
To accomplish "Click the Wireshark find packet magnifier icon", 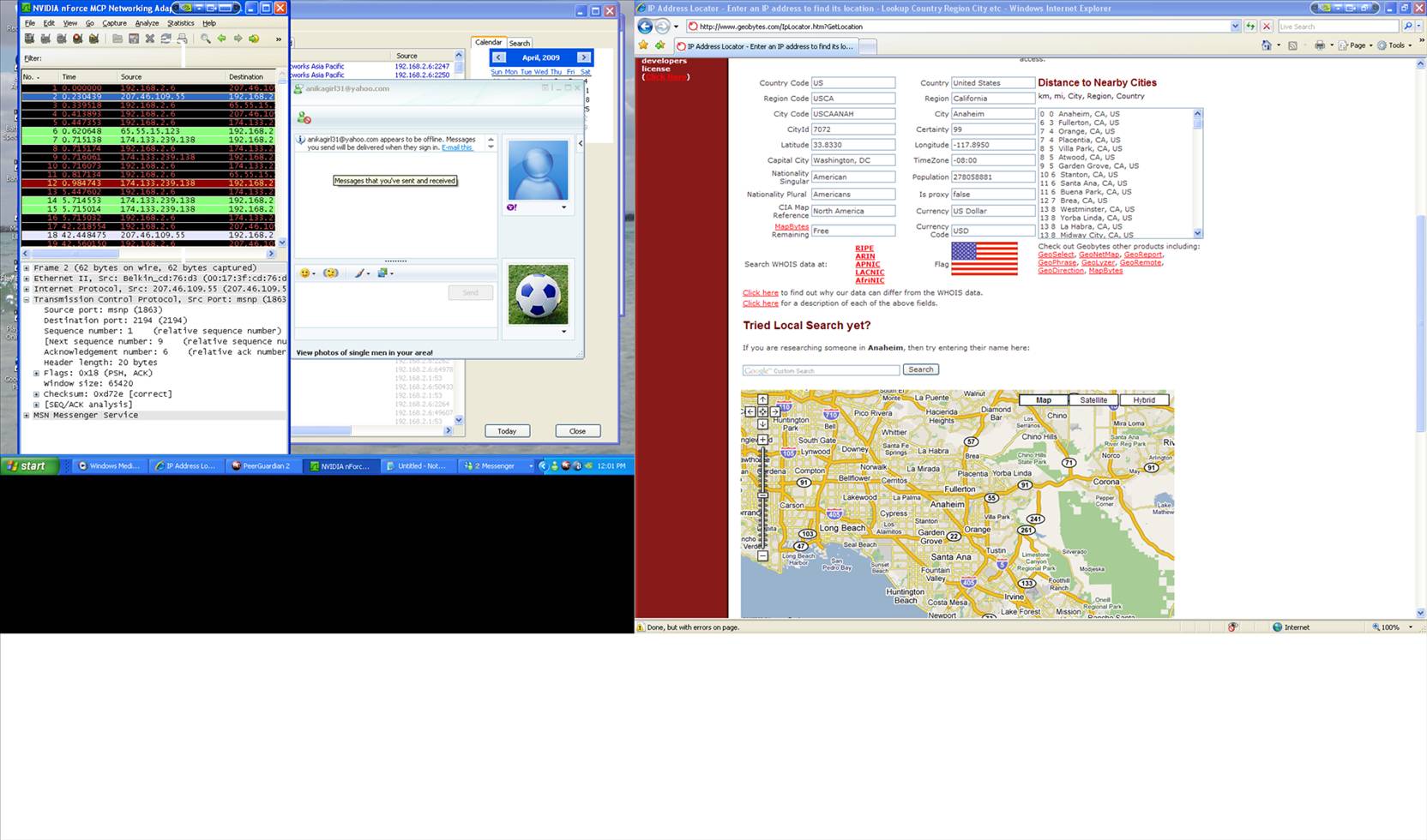I will [205, 39].
